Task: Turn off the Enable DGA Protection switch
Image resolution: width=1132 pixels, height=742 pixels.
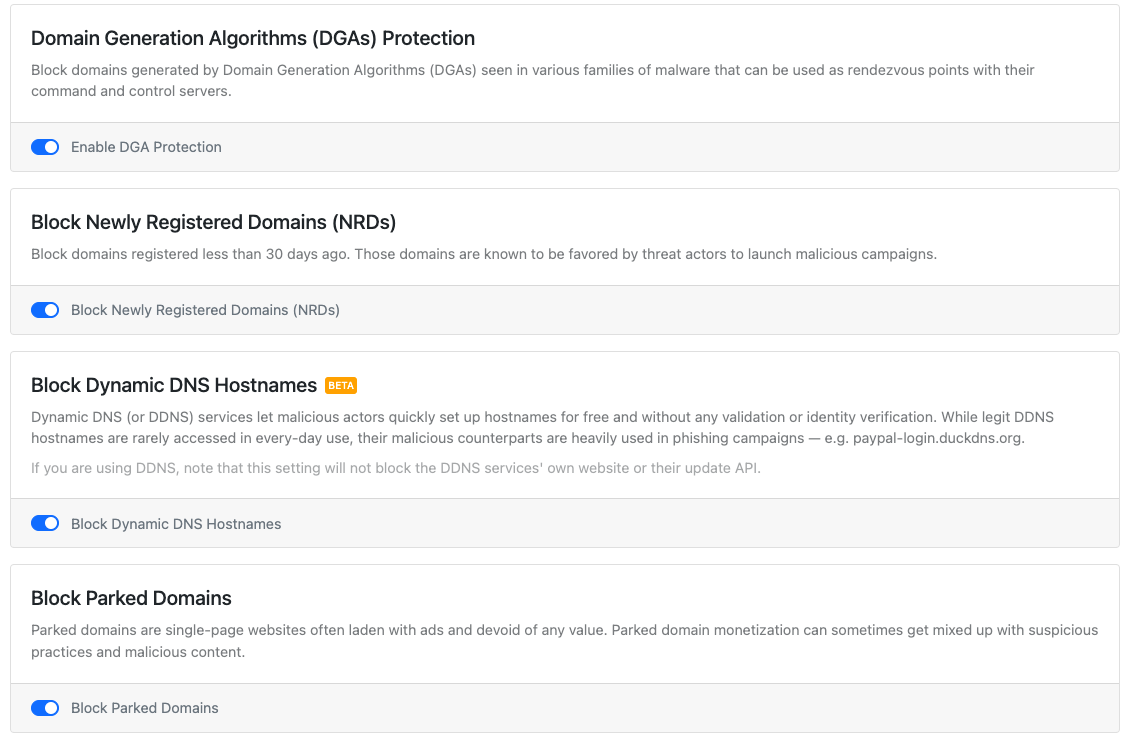Action: pyautogui.click(x=45, y=147)
